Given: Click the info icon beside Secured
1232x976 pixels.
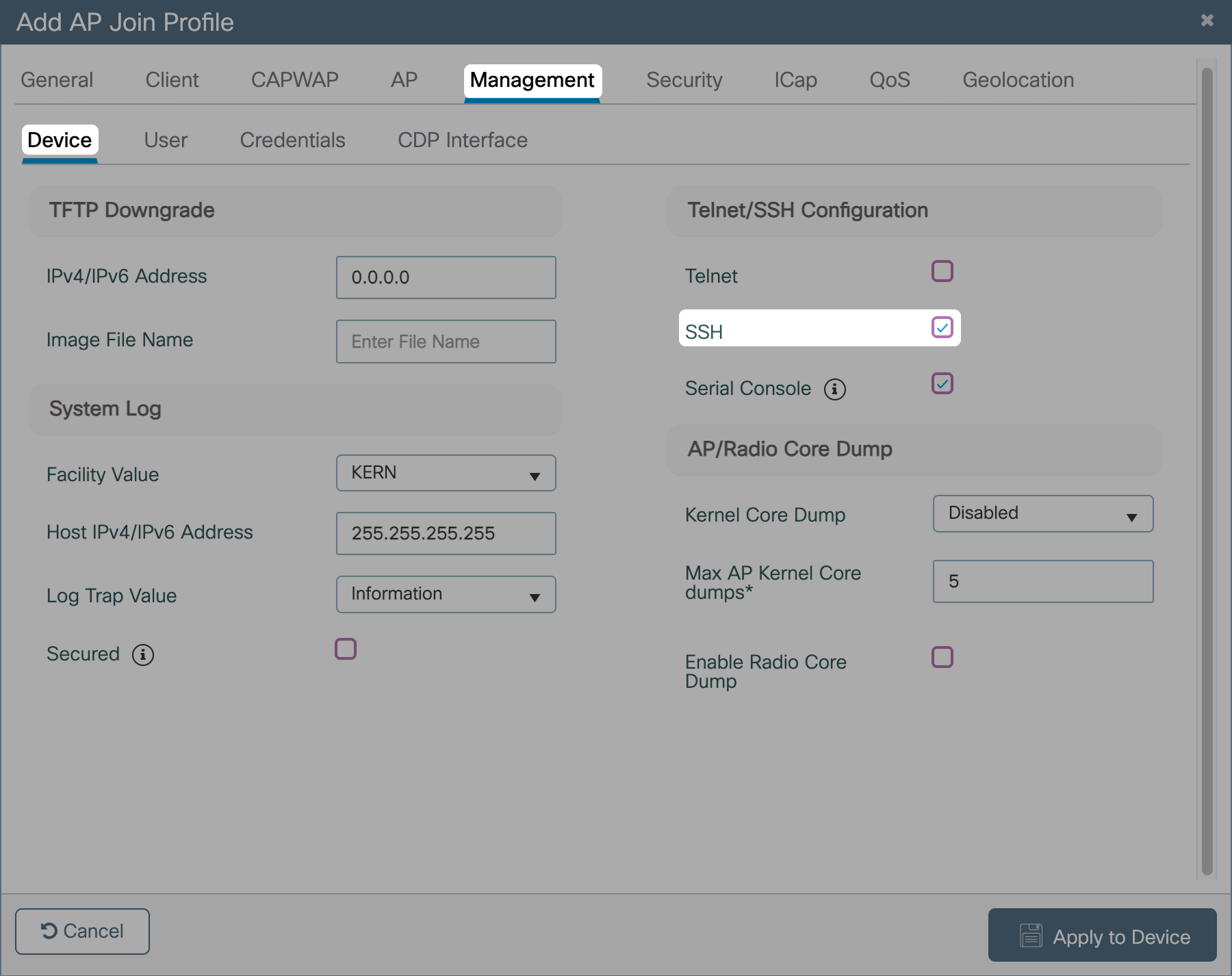Looking at the screenshot, I should click(143, 655).
